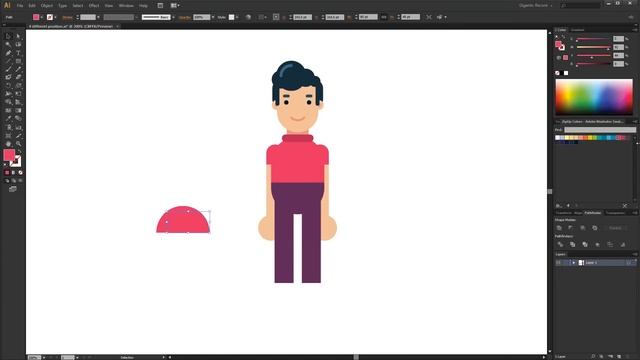Screen dimensions: 640x360
Task: Open the File menu
Action: pyautogui.click(x=20, y=6)
